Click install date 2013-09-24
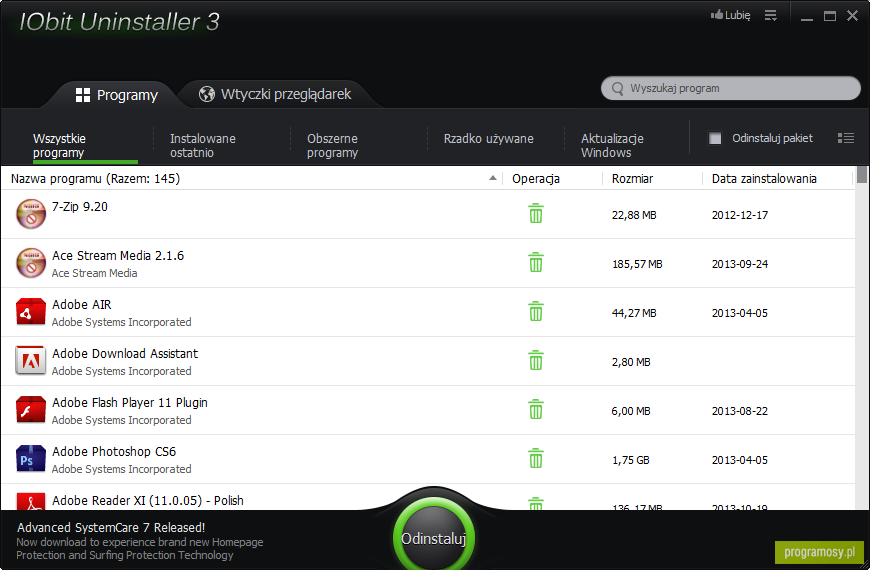 [x=740, y=264]
